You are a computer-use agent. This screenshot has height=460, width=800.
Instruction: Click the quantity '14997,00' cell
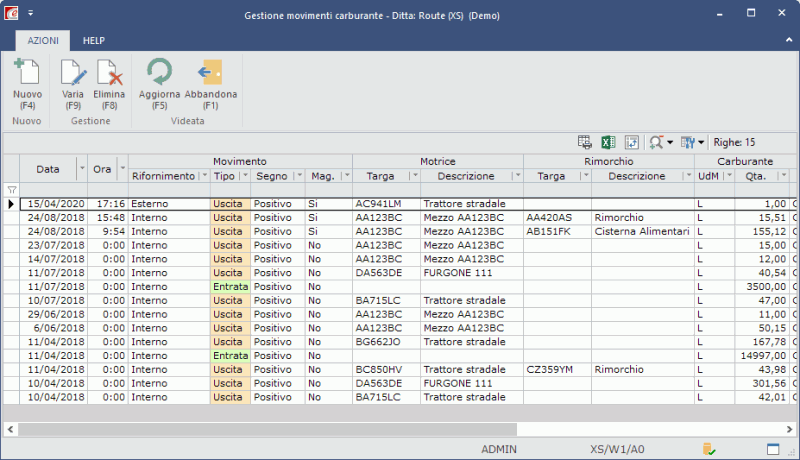click(762, 355)
